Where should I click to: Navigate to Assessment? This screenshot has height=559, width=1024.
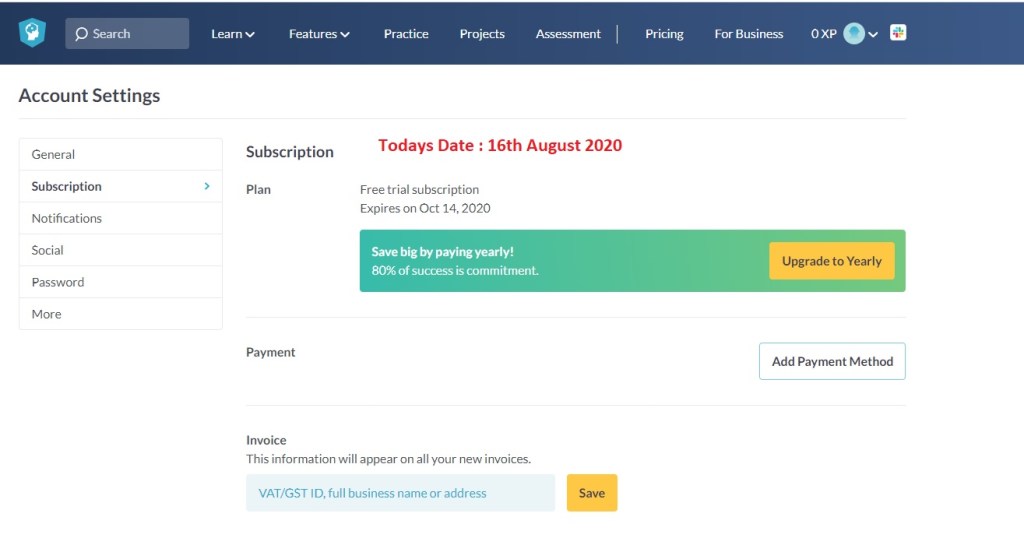coord(568,34)
